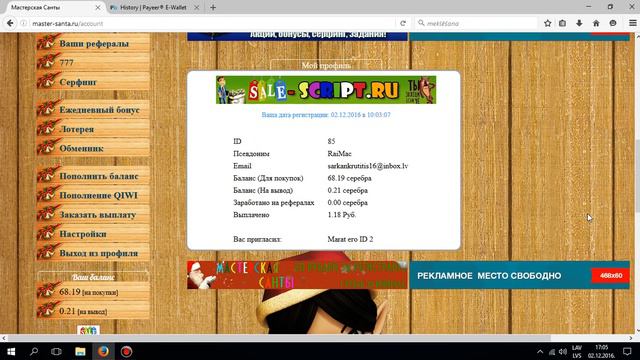640x360 pixels.
Task: Open the taskbar clock showing 17:05
Action: pos(602,351)
